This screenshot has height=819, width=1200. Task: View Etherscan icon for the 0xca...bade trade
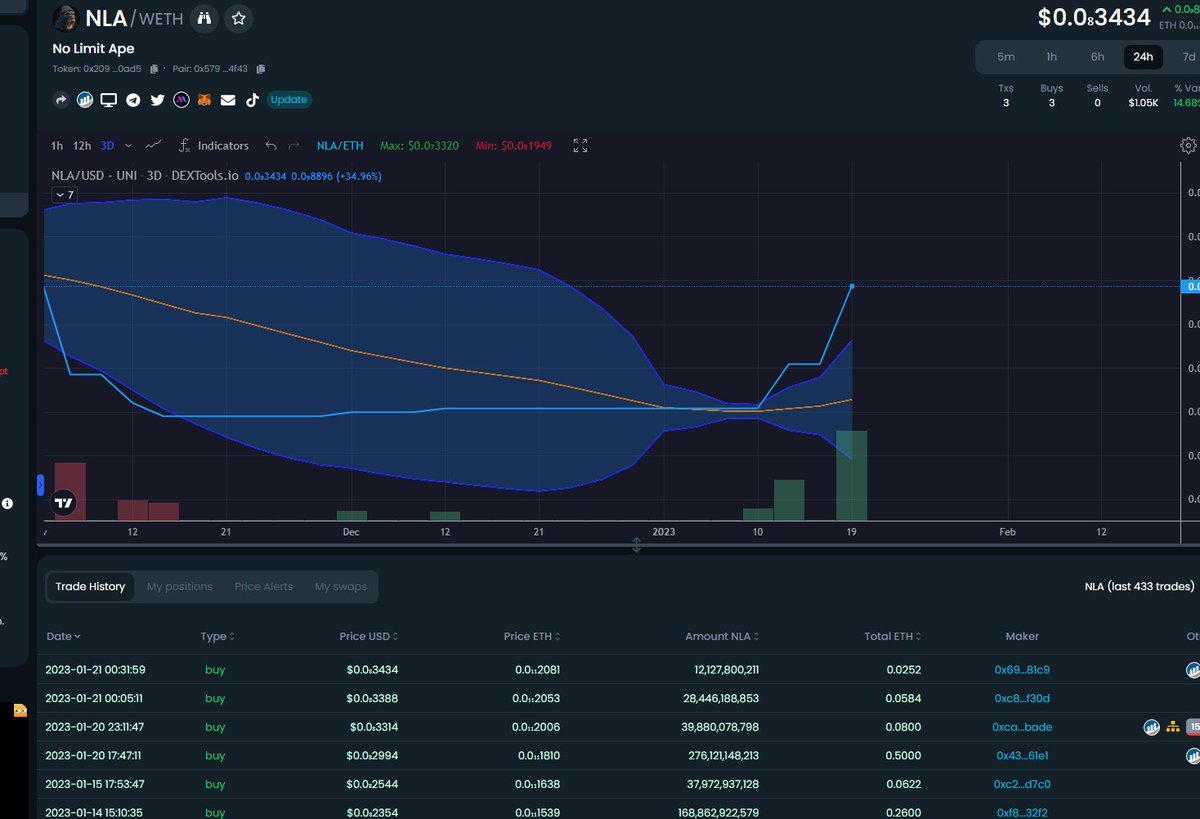click(1151, 727)
